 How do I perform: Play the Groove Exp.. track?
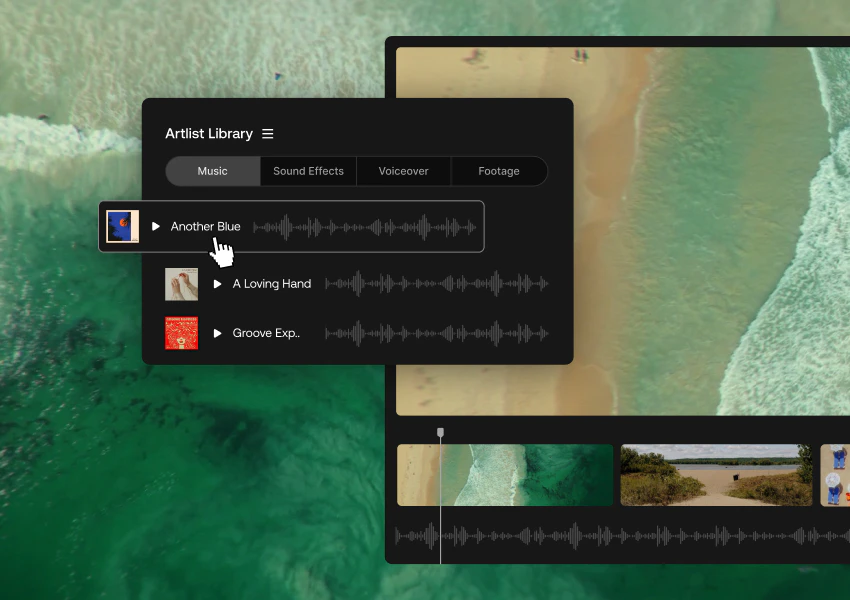point(217,333)
